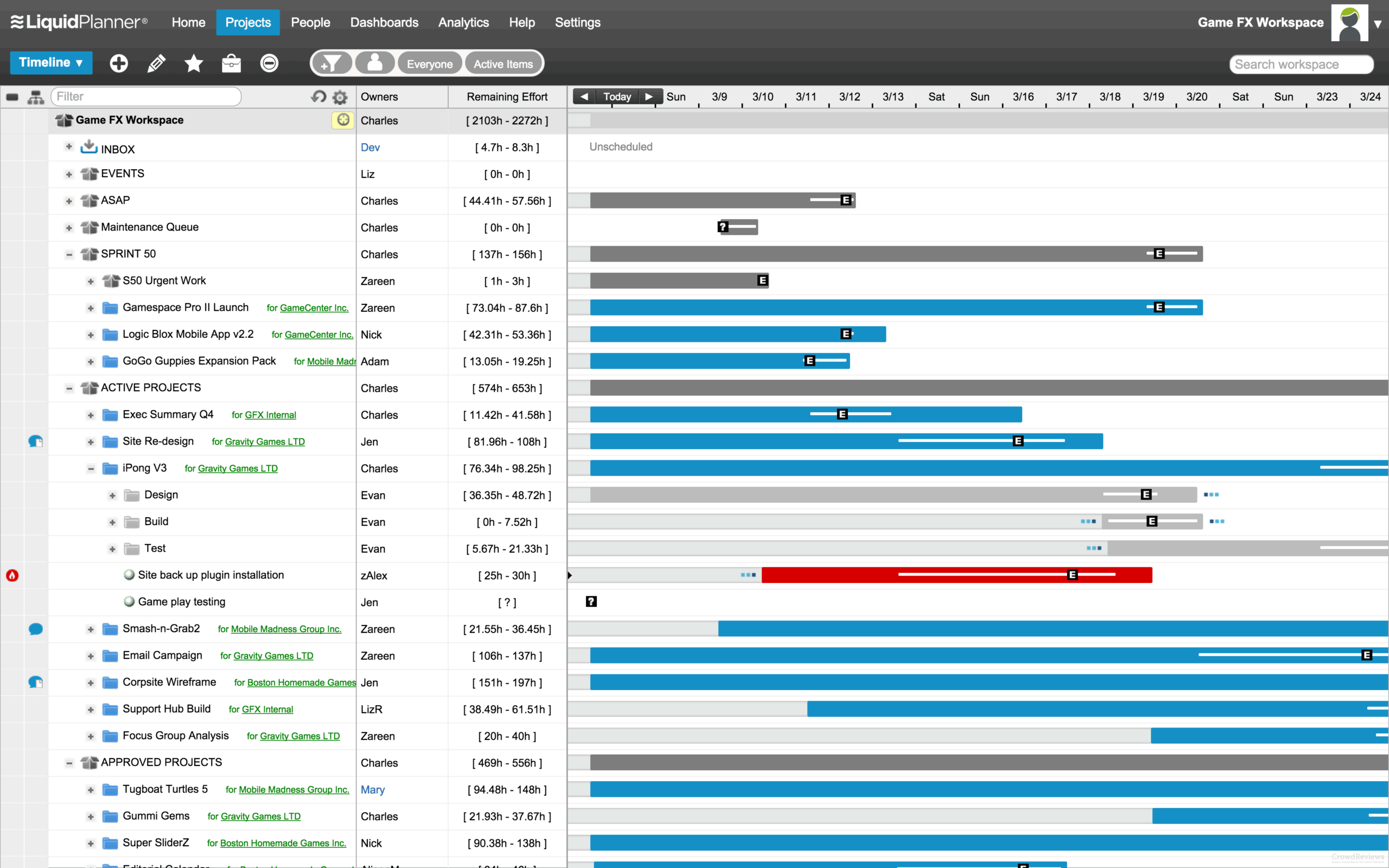Expand the Build folder
The width and height of the screenshot is (1389, 868).
112,522
